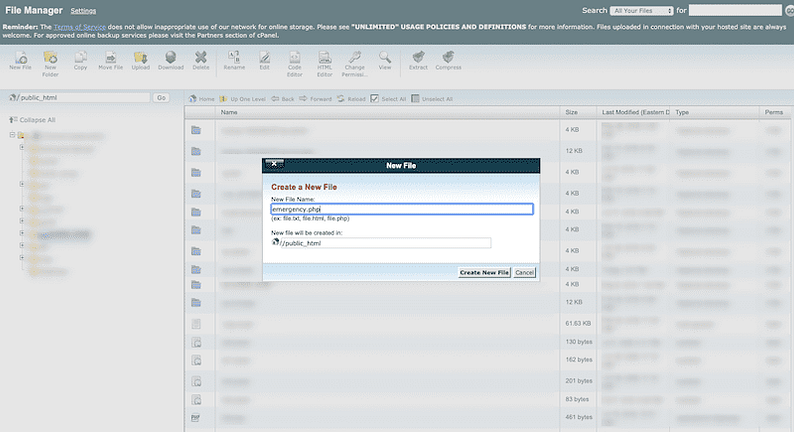Open File Manager Settings link
Viewport: 794px width, 432px height.
point(83,11)
